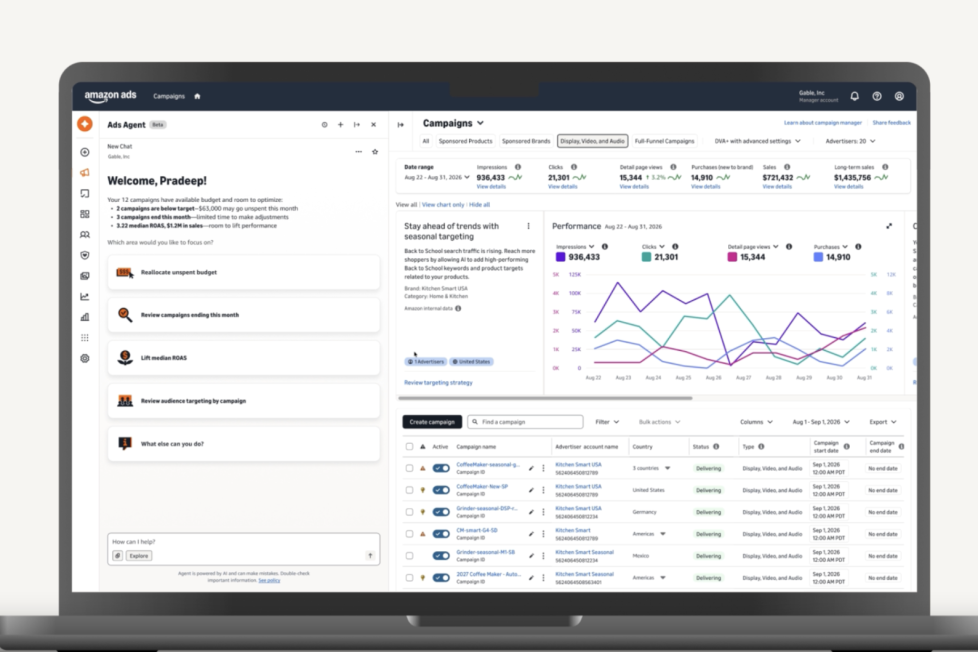Viewport: 978px width, 652px height.
Task: Open the Filter dropdown
Action: [x=607, y=422]
